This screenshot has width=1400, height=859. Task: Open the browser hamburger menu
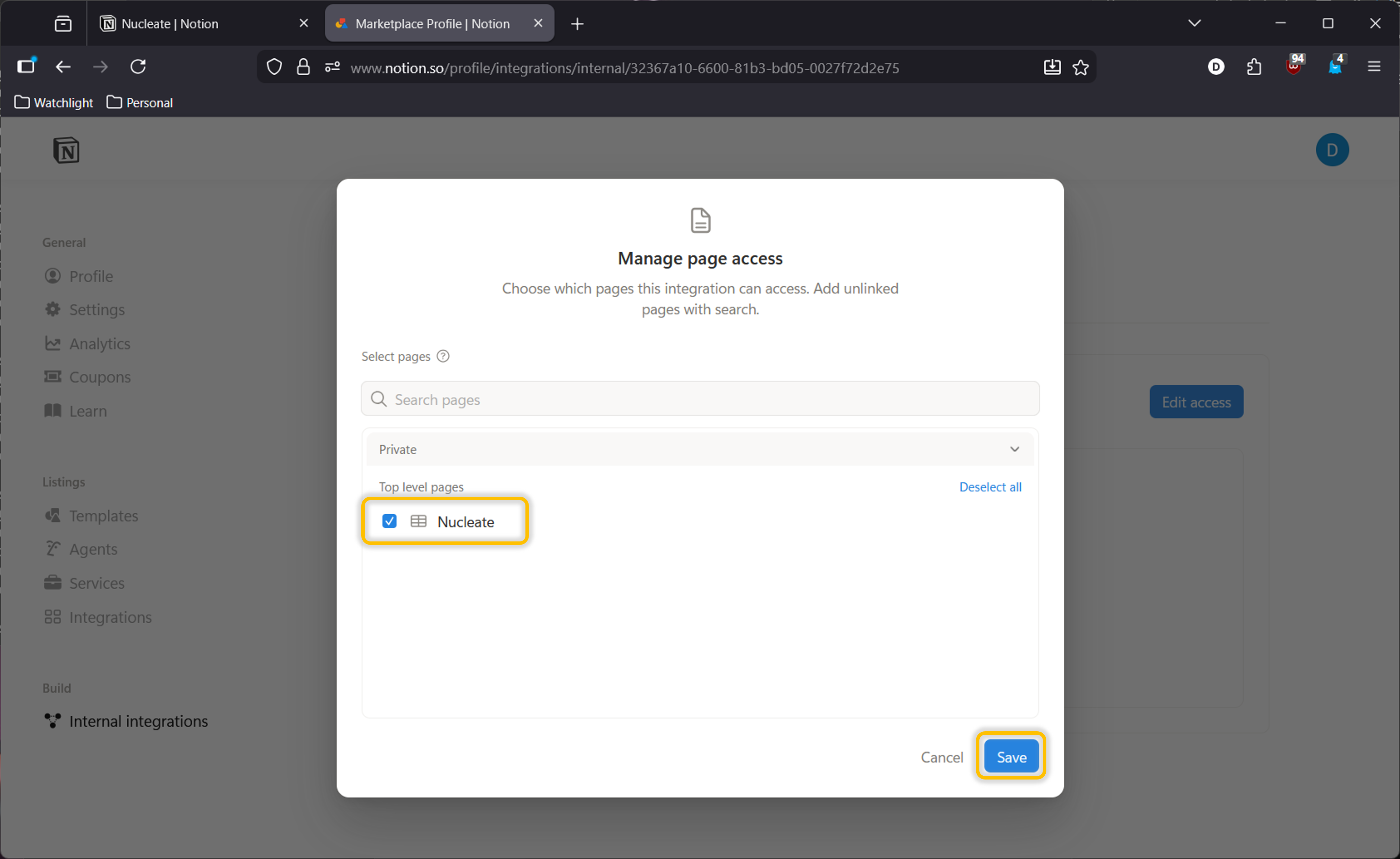pyautogui.click(x=1374, y=67)
